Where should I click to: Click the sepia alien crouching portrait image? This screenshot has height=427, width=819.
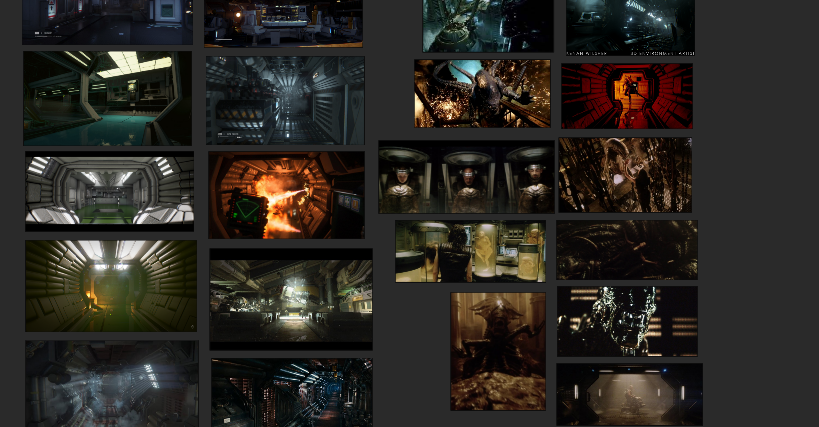[498, 351]
